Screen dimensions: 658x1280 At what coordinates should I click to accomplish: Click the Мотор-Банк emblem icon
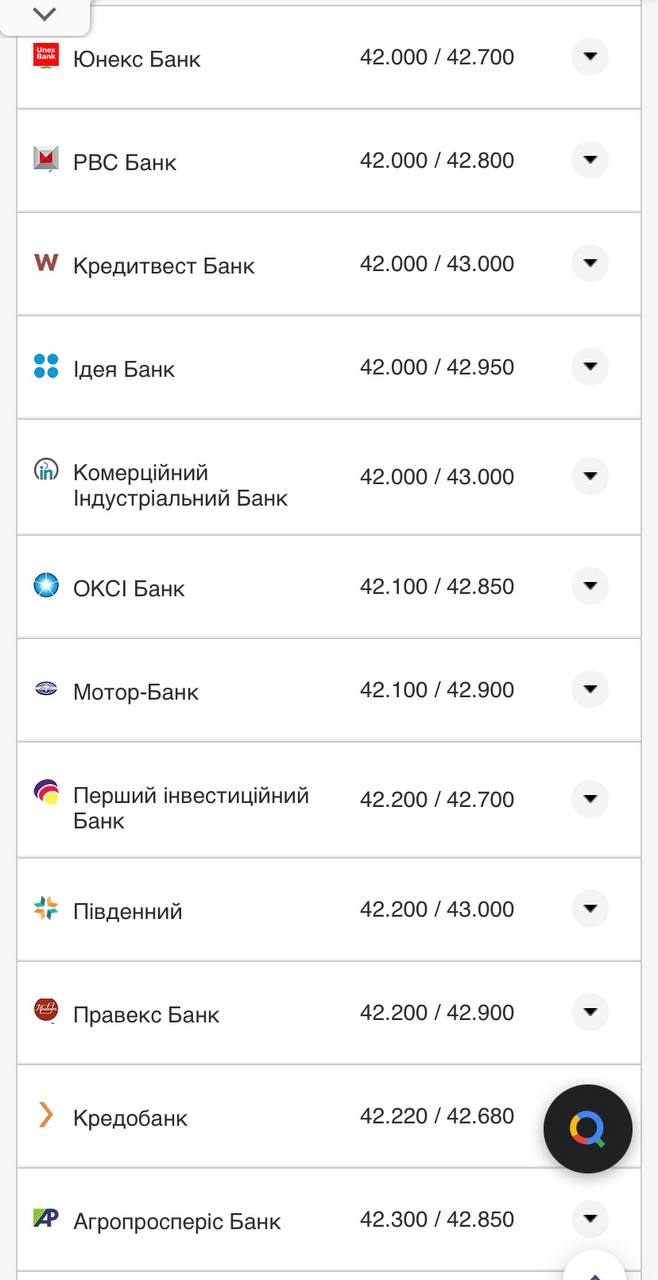click(47, 690)
